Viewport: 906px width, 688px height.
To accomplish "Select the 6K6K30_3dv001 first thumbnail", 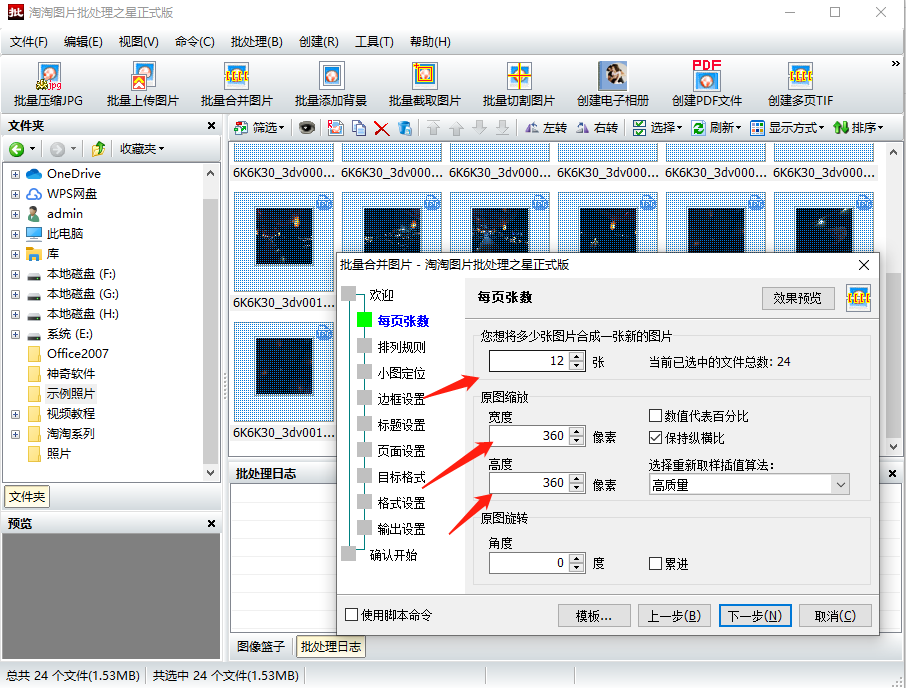I will 284,241.
